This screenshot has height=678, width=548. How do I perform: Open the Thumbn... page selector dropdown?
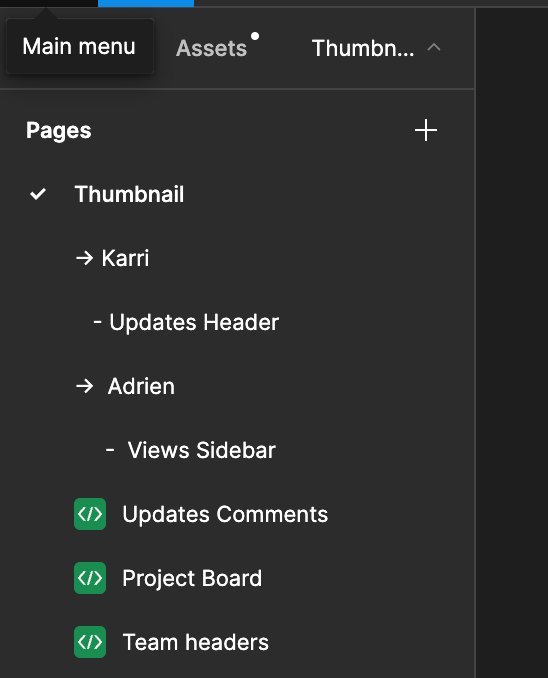(375, 48)
